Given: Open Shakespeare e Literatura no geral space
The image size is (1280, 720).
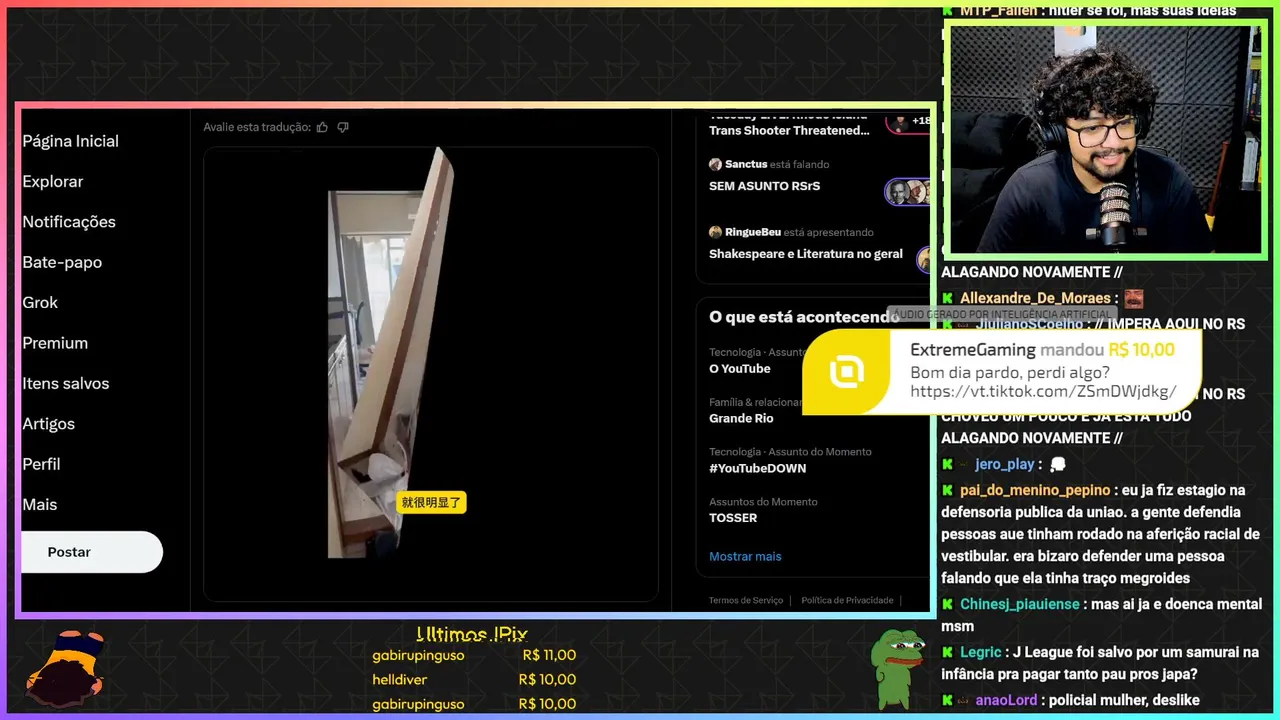Looking at the screenshot, I should coord(806,254).
